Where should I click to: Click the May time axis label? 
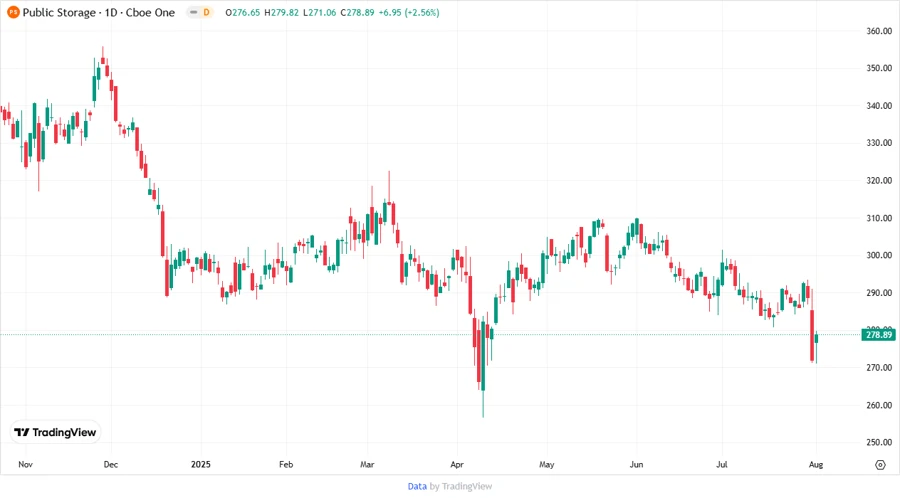click(546, 464)
